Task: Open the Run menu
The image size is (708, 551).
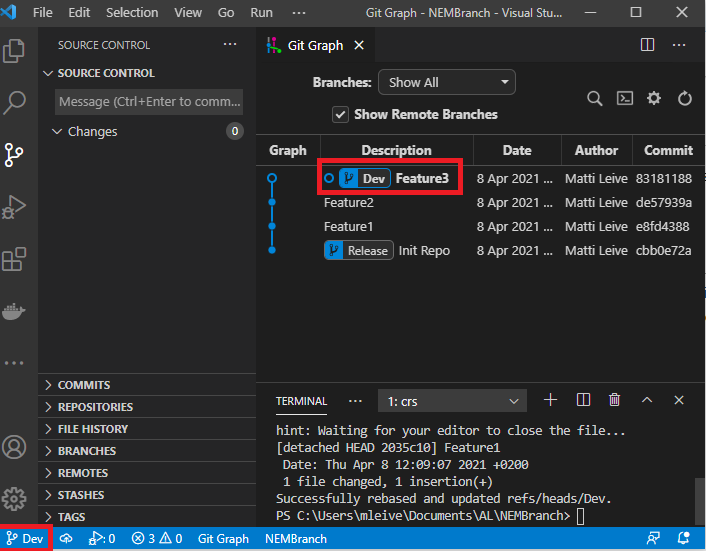Action: pyautogui.click(x=261, y=13)
